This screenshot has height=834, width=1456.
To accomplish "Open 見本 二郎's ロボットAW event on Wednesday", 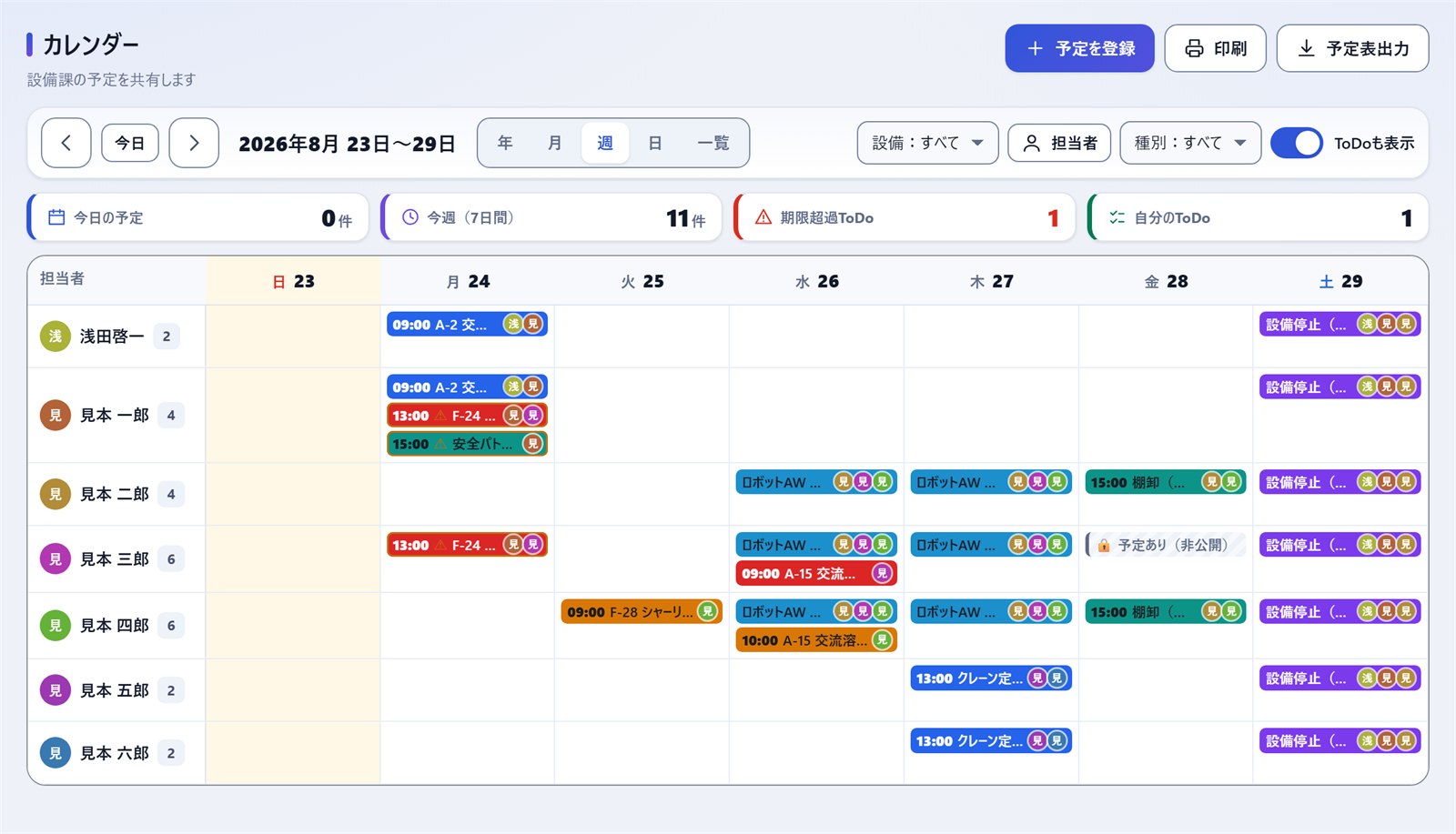I will [x=816, y=482].
